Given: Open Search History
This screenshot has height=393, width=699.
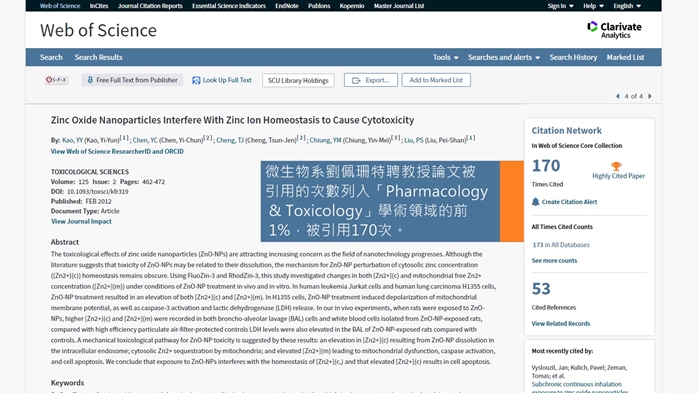Looking at the screenshot, I should coord(573,57).
